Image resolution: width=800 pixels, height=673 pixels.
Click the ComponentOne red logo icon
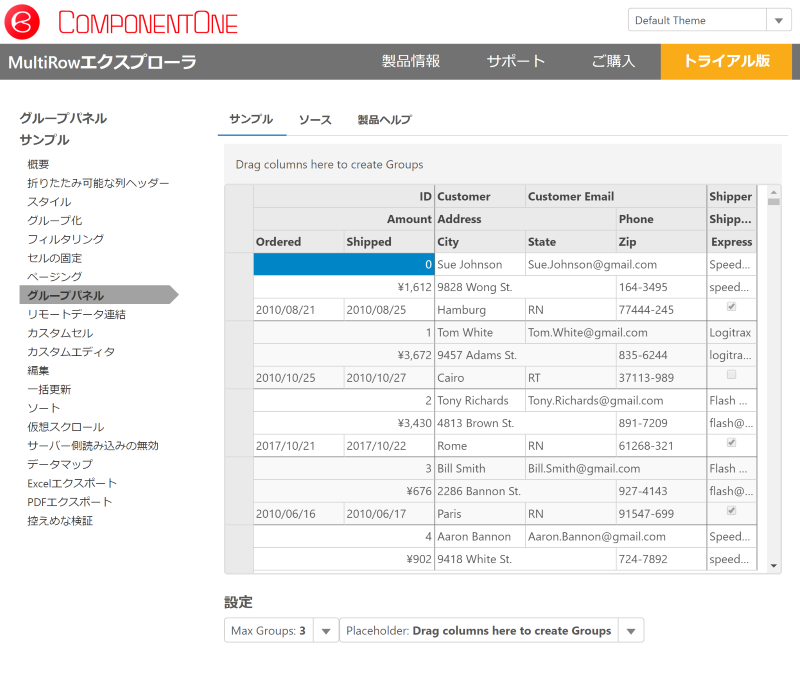pyautogui.click(x=22, y=22)
